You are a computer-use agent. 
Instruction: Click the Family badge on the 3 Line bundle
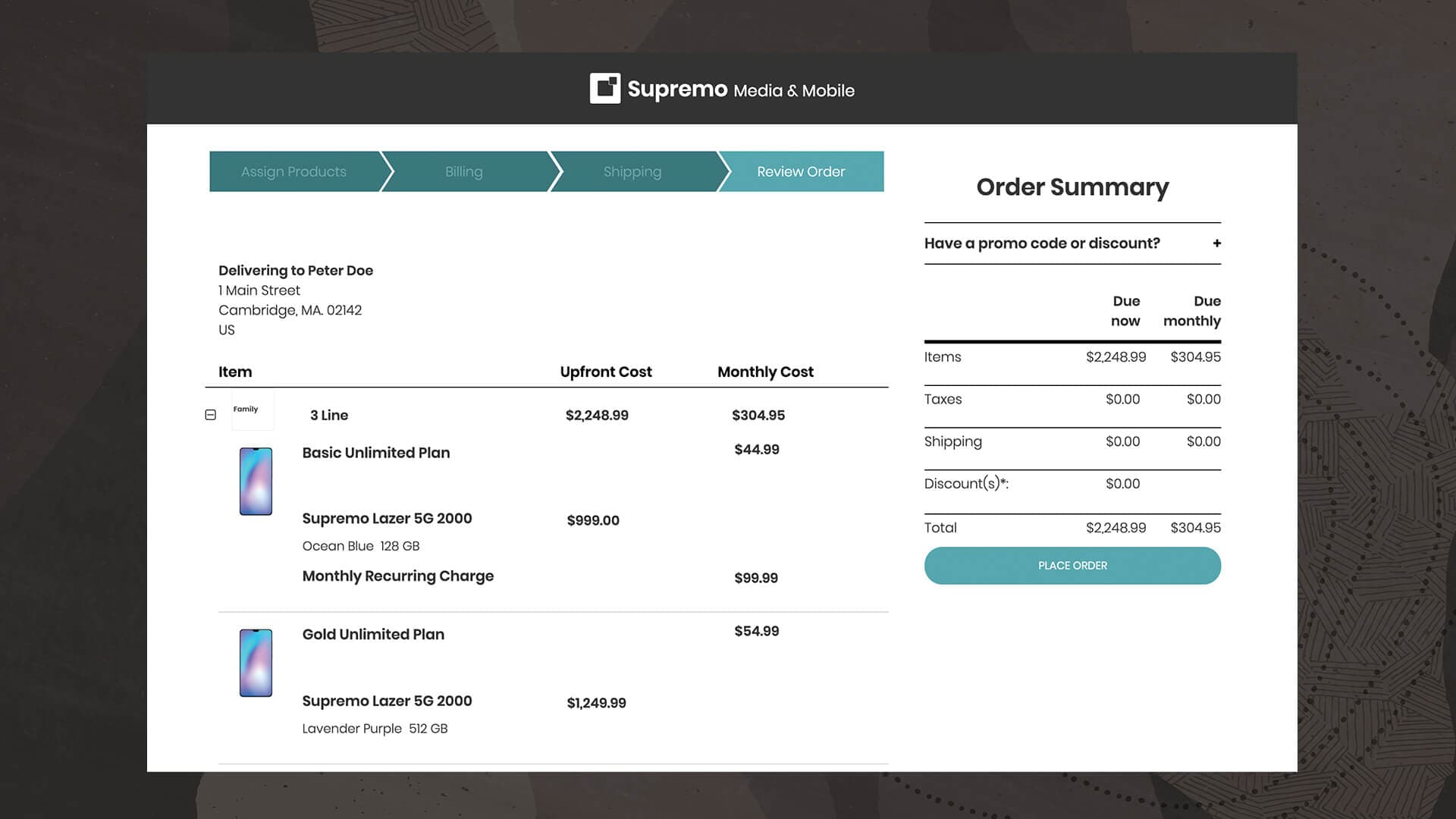pyautogui.click(x=252, y=409)
